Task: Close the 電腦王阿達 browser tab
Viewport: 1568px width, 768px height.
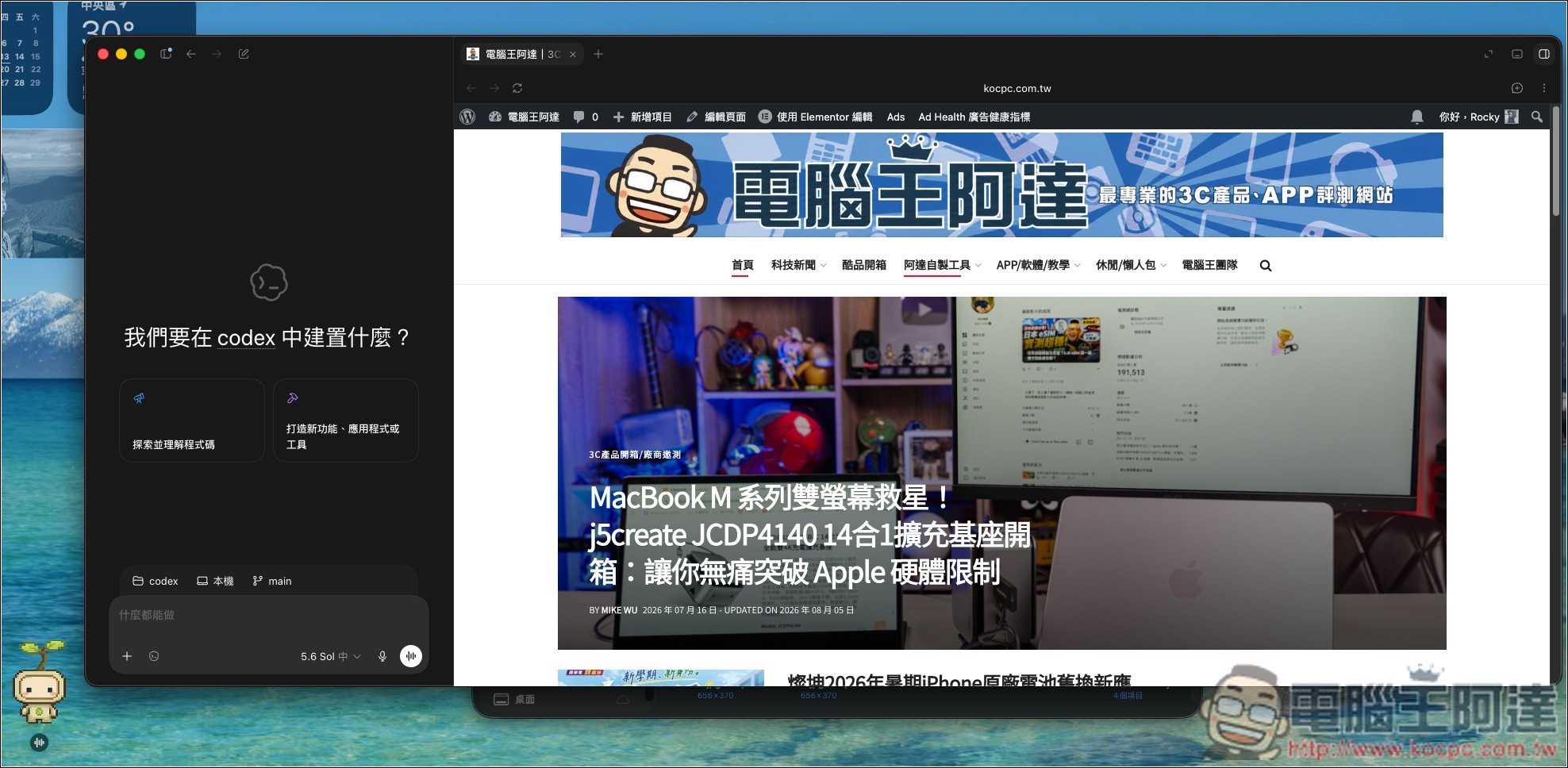Action: [x=573, y=55]
